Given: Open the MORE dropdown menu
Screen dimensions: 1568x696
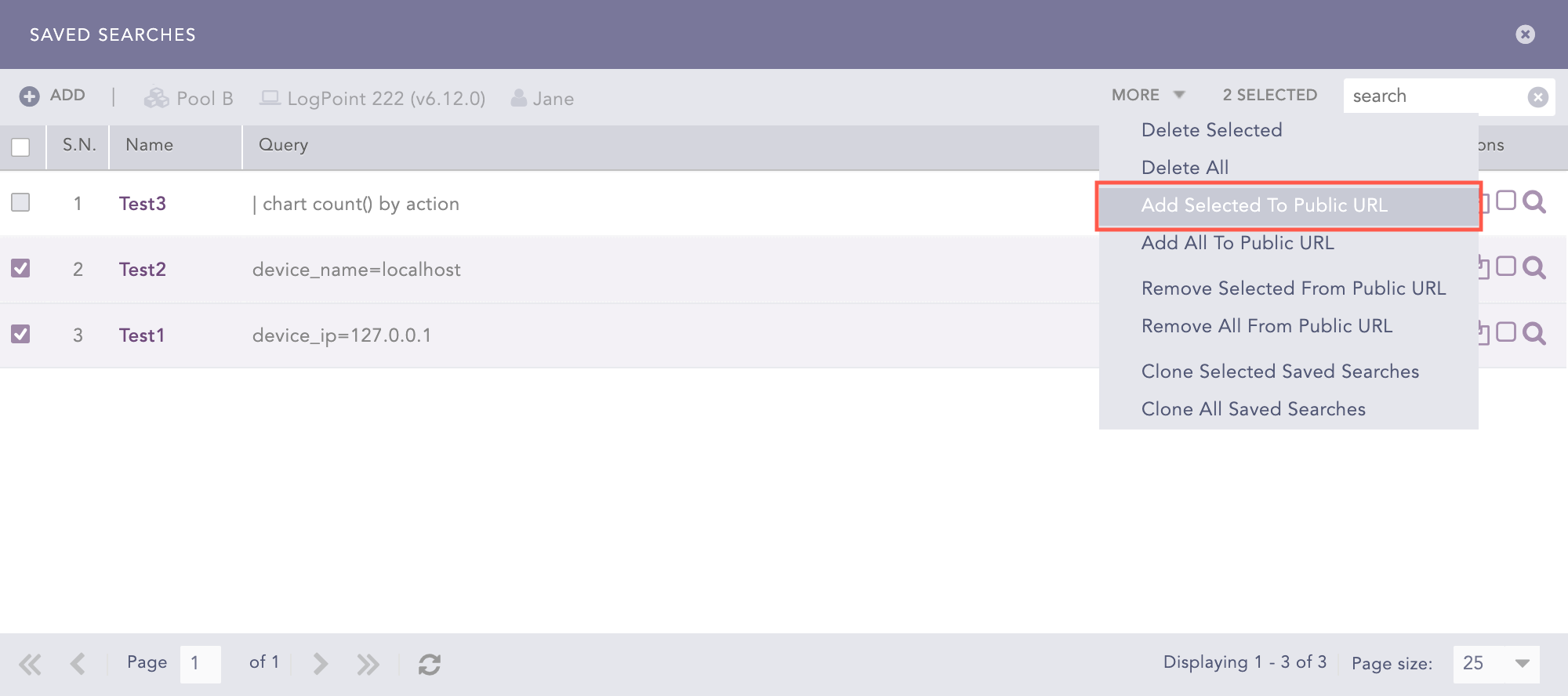Looking at the screenshot, I should click(x=1148, y=95).
